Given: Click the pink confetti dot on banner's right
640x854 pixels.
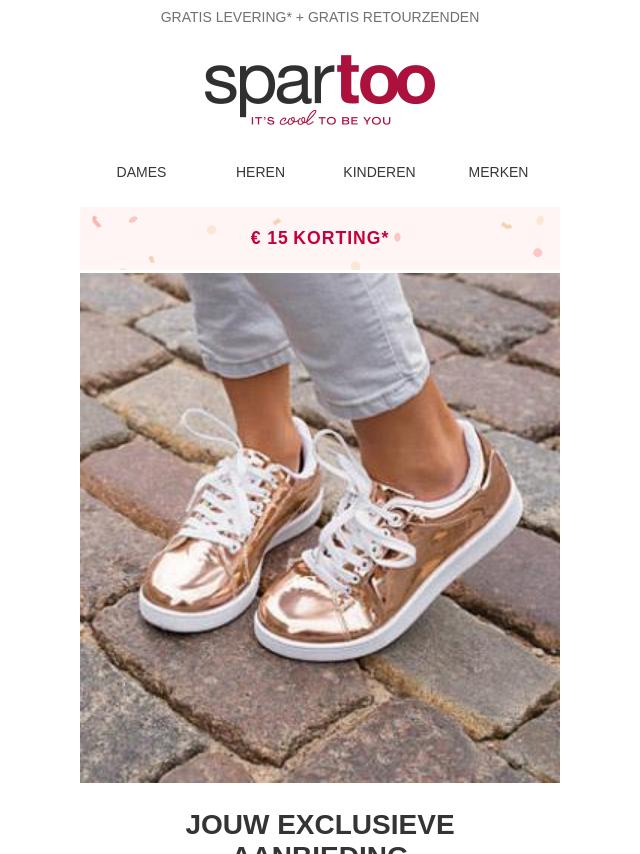Looking at the screenshot, I should coord(538,252).
